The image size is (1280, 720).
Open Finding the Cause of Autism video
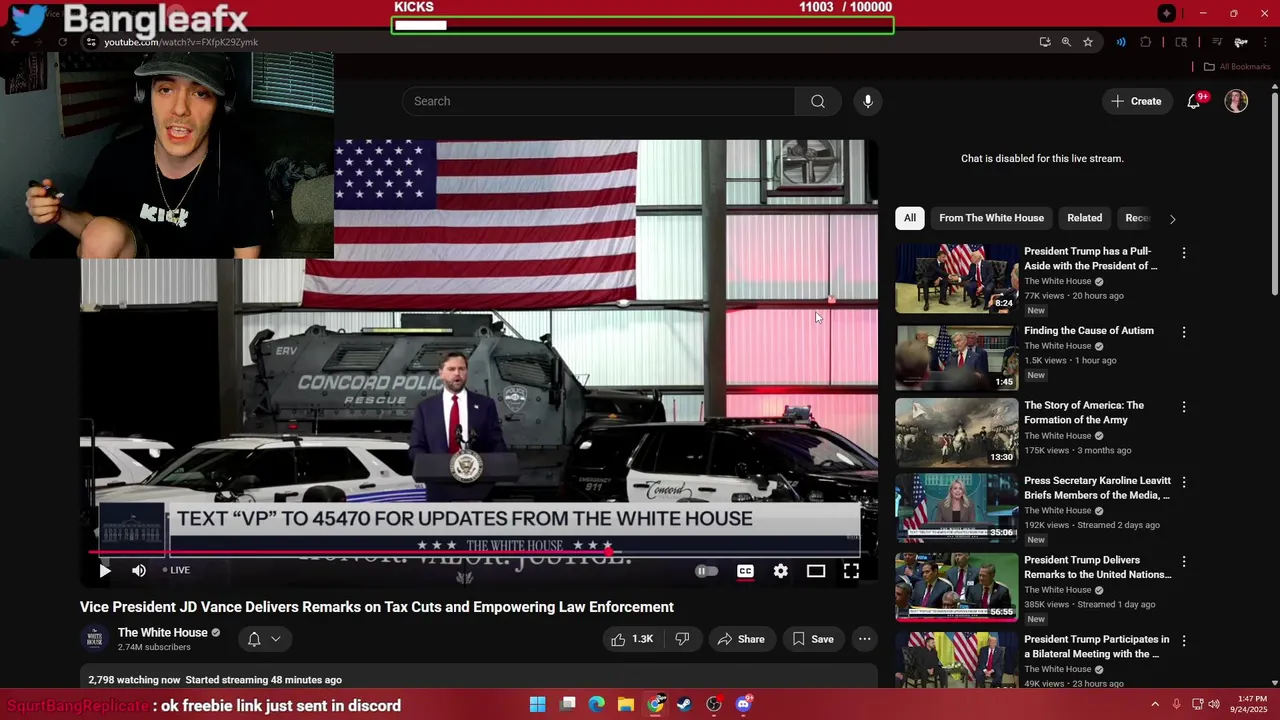coord(1088,331)
